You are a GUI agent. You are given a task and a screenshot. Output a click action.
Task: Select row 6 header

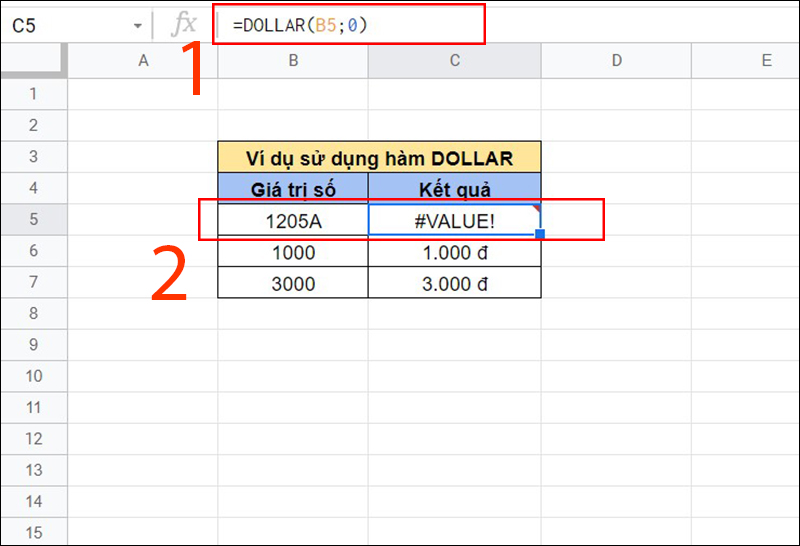pyautogui.click(x=34, y=251)
